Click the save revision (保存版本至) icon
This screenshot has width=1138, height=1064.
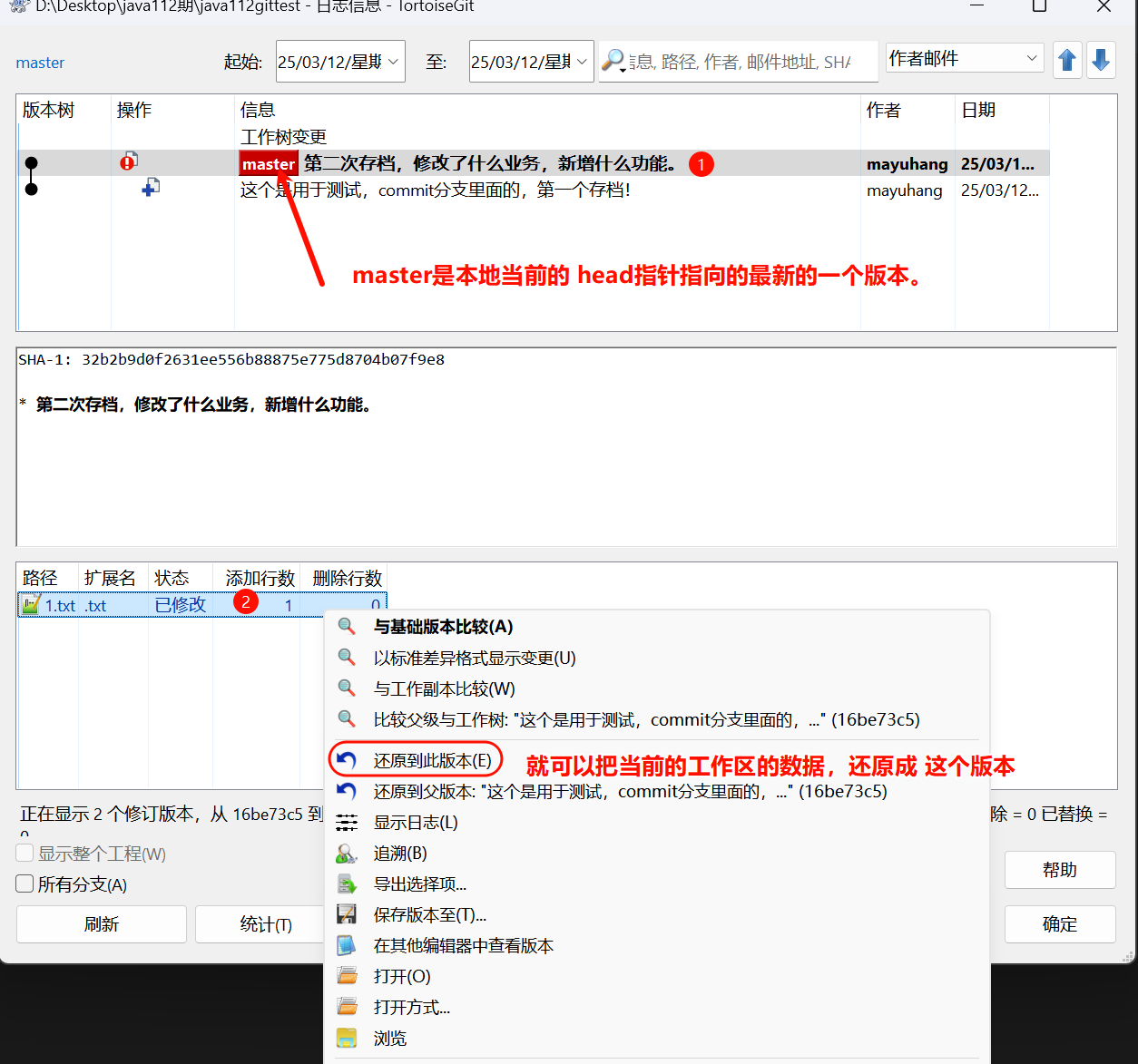pyautogui.click(x=347, y=914)
